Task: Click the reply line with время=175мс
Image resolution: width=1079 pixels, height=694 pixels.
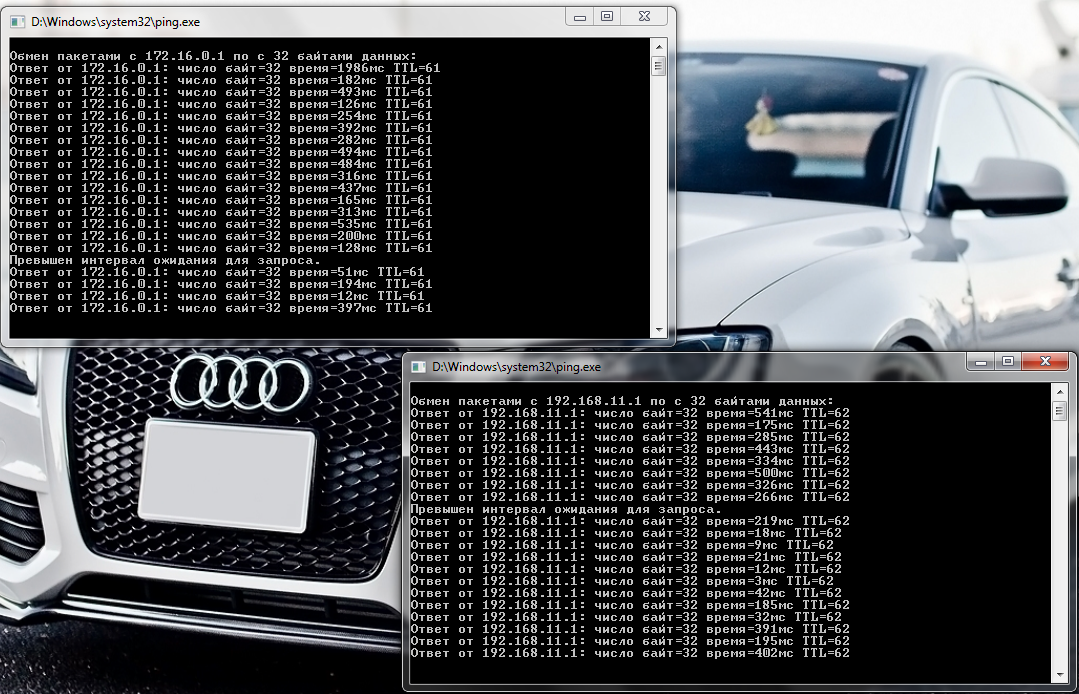Action: pyautogui.click(x=630, y=425)
